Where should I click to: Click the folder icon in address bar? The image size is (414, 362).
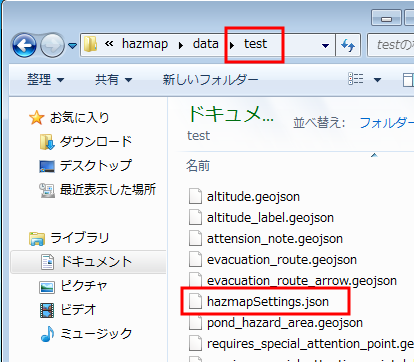[90, 45]
